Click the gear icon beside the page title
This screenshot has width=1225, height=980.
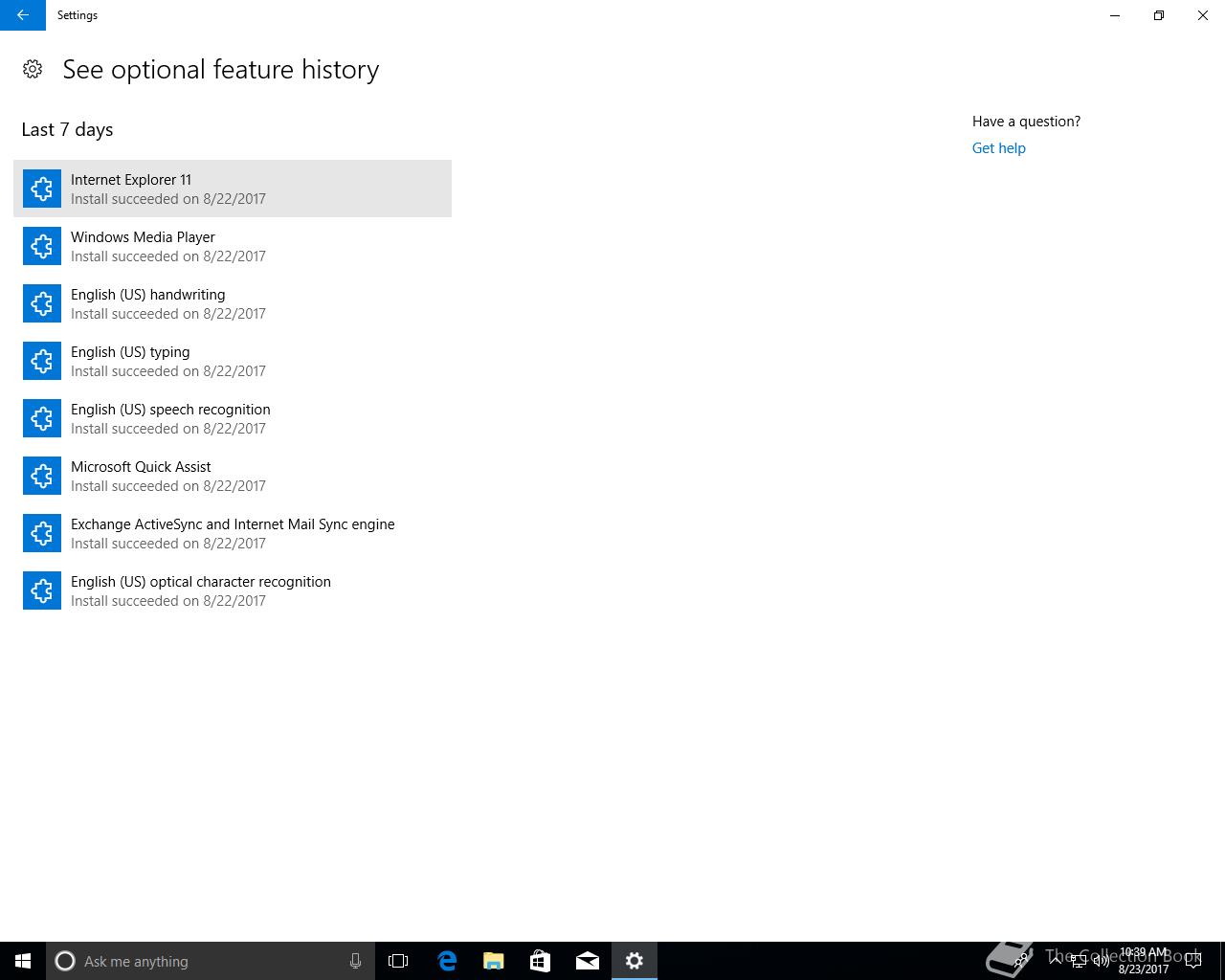33,69
